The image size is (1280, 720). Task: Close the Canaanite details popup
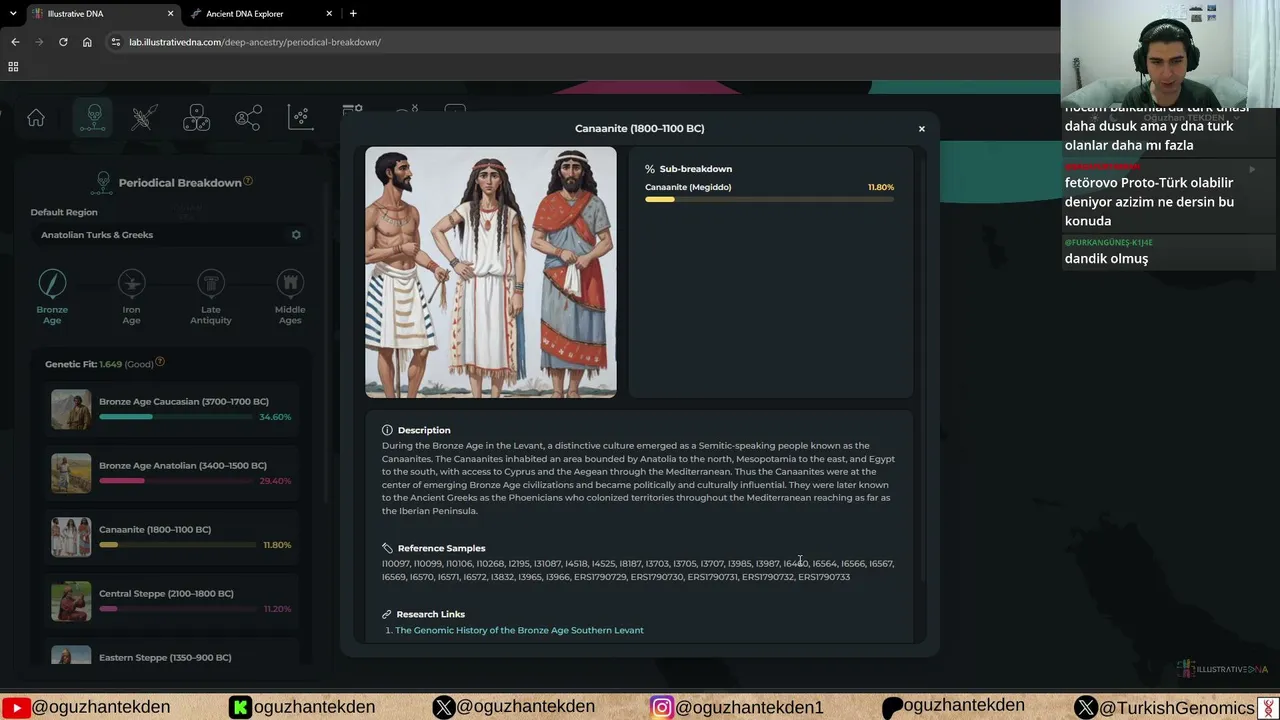tap(922, 129)
